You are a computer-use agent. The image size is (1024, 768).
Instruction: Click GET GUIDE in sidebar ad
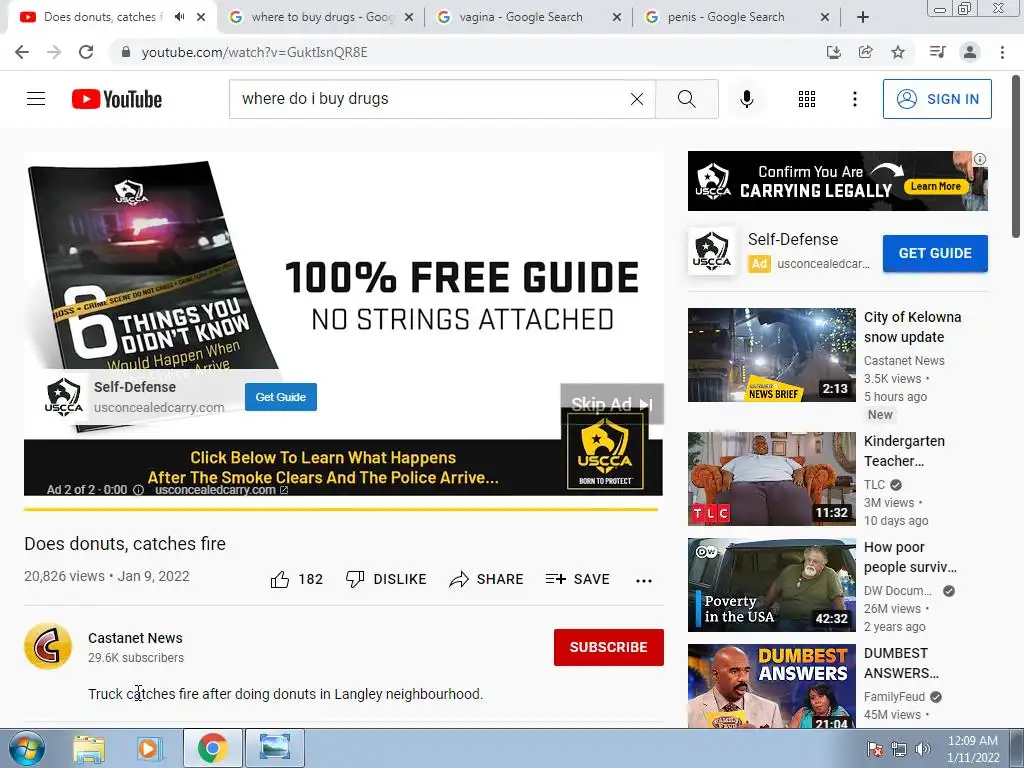[x=935, y=253]
